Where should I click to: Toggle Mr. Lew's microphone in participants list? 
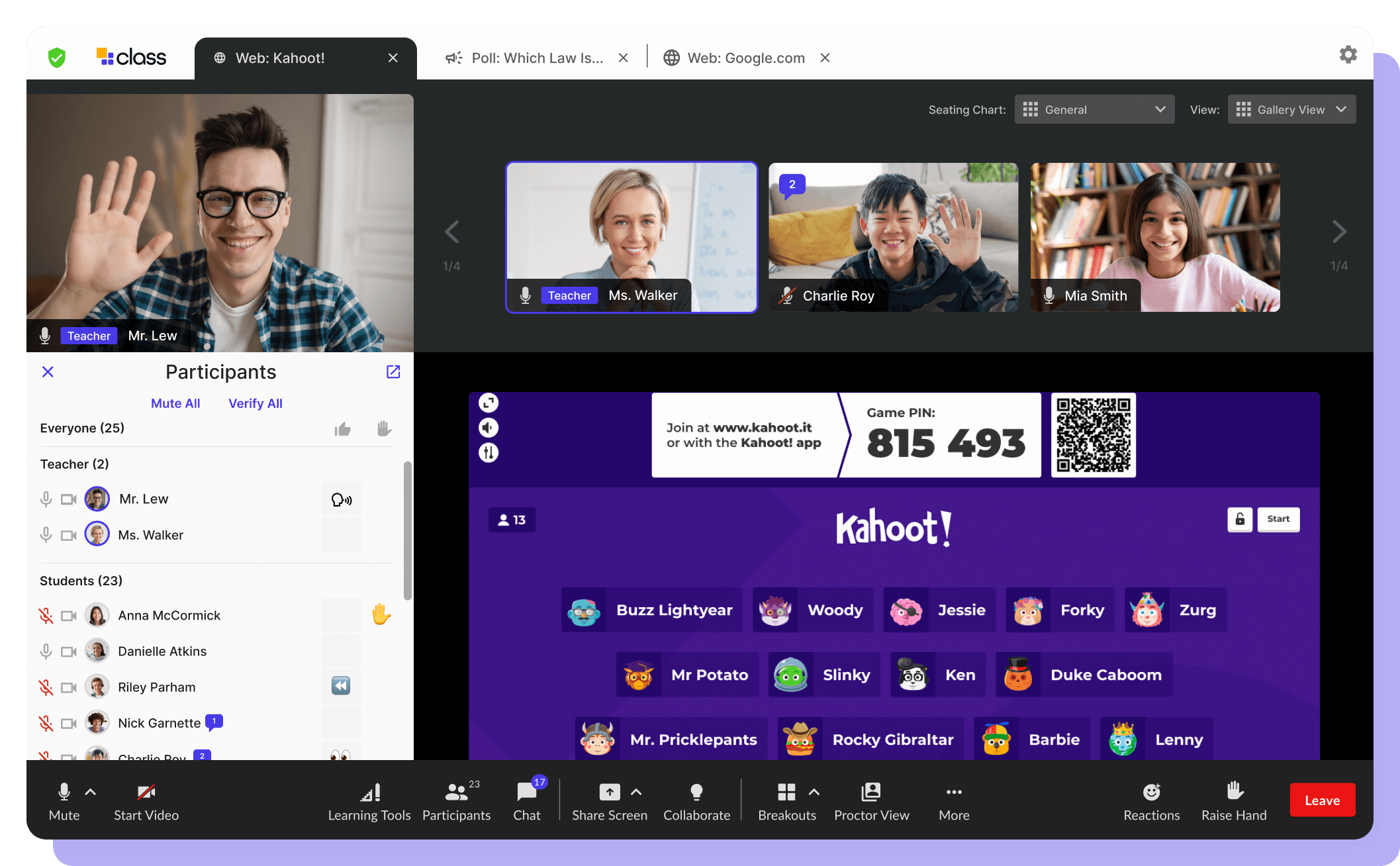46,499
